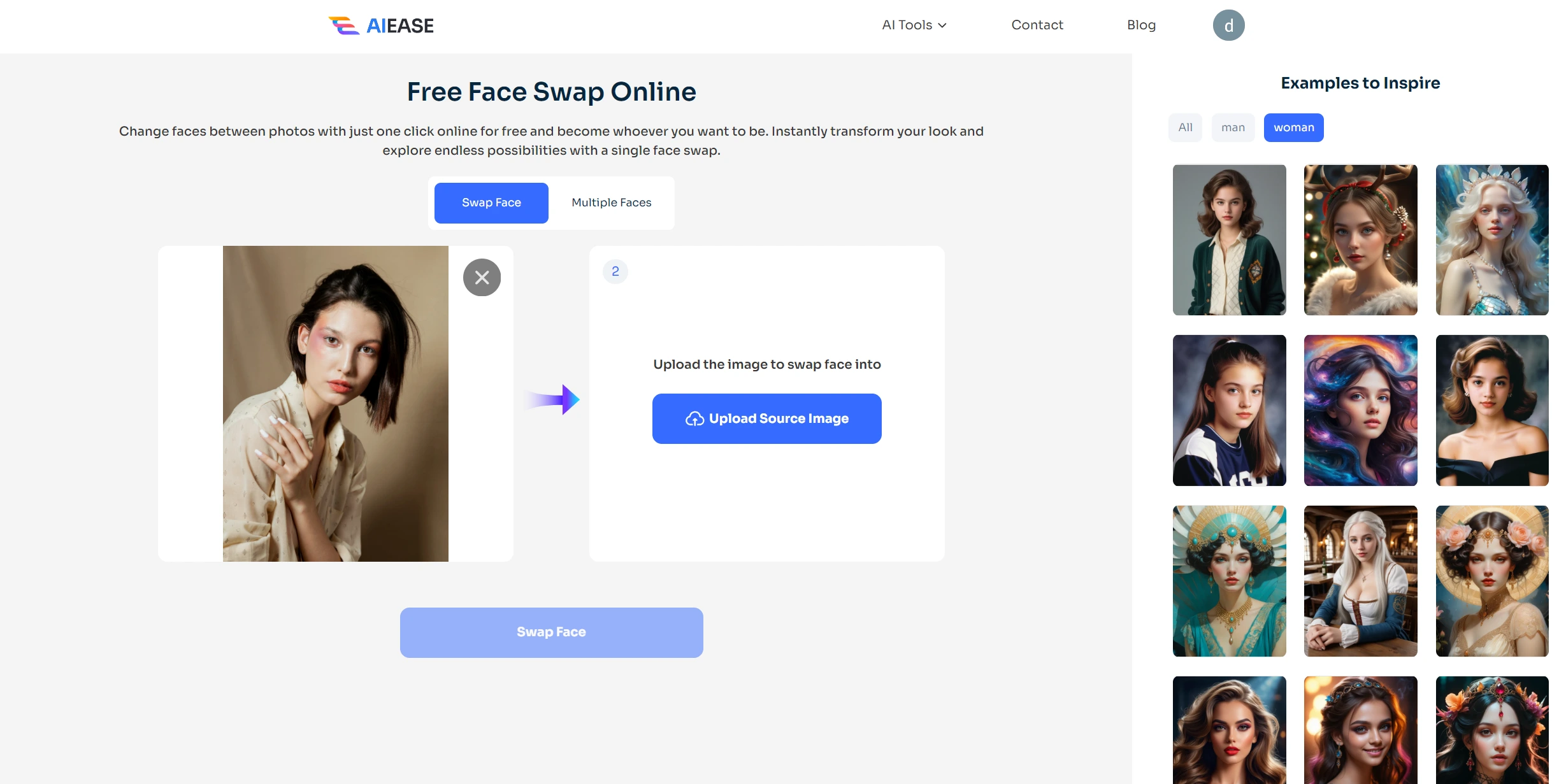Select the All filter toggle button

pyautogui.click(x=1185, y=126)
